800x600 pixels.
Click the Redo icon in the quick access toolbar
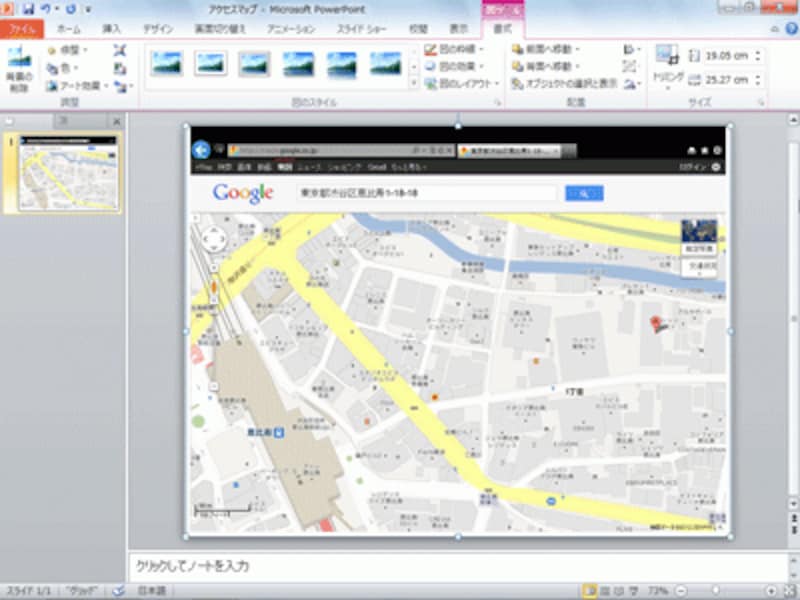point(71,9)
